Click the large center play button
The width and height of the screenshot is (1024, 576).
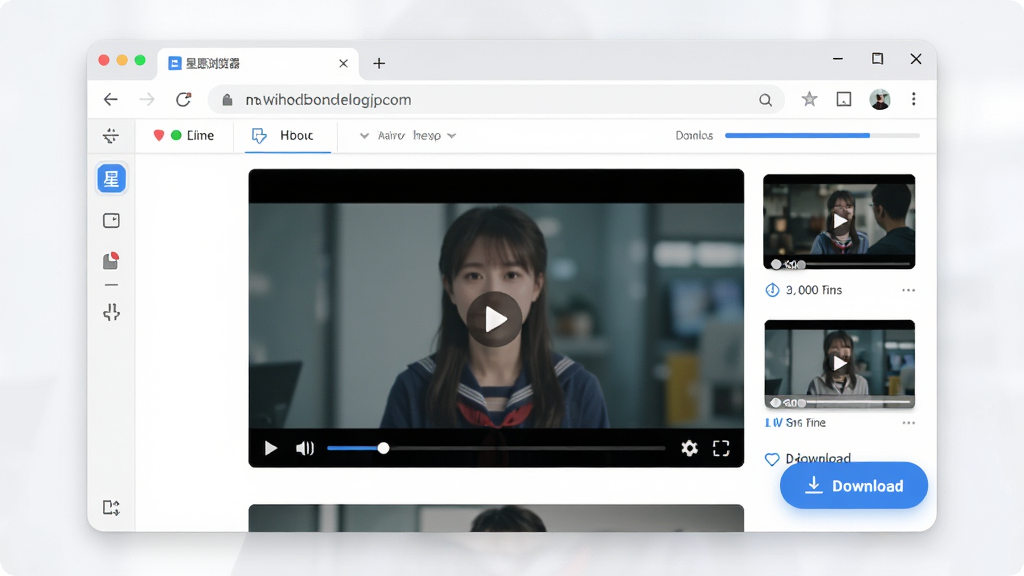pos(494,319)
